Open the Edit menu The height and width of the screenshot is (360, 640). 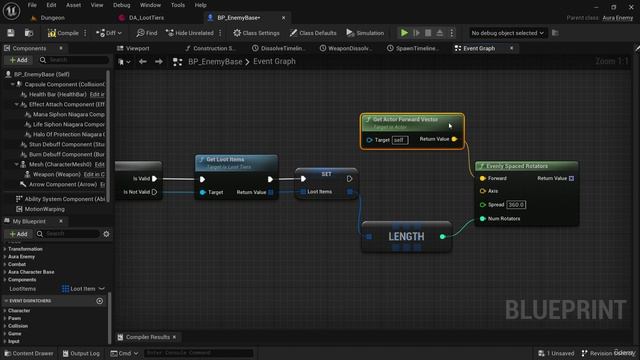click(51, 5)
